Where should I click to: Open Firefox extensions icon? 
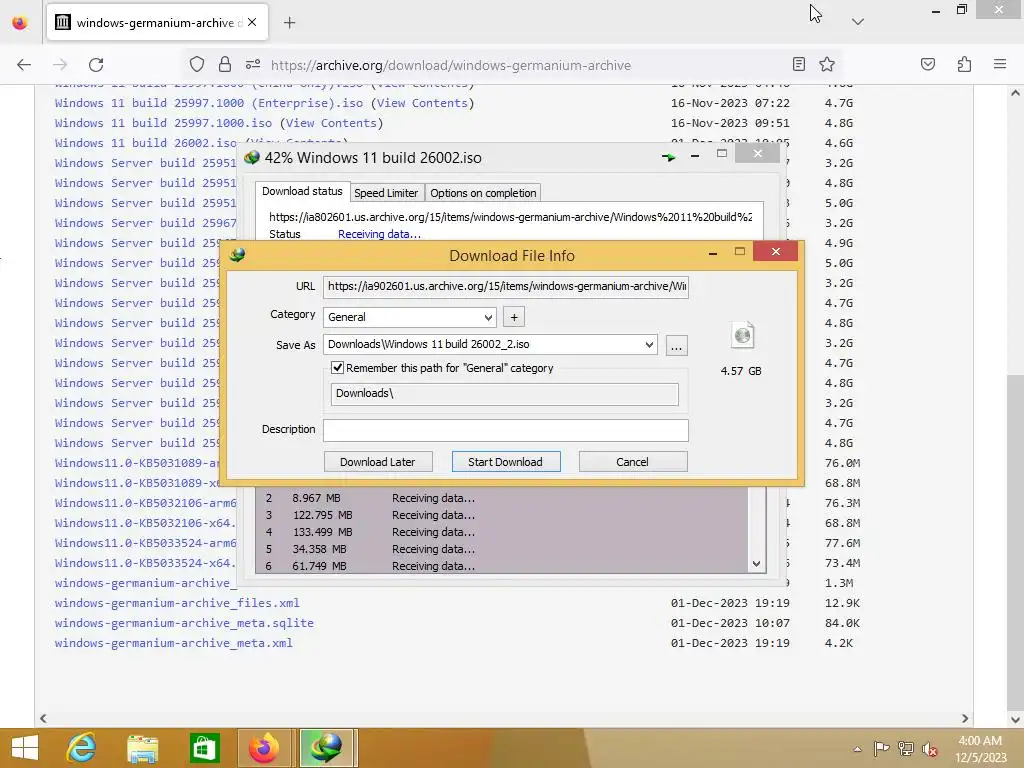(x=965, y=64)
